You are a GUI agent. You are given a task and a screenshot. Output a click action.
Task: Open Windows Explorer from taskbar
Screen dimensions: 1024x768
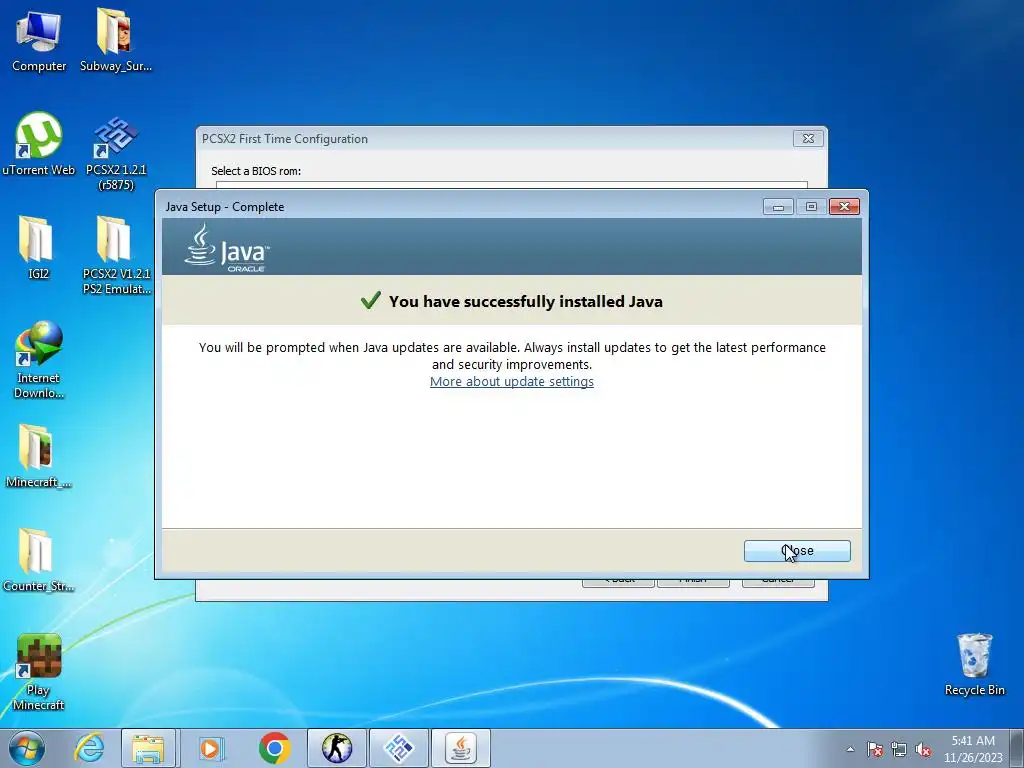(x=148, y=748)
